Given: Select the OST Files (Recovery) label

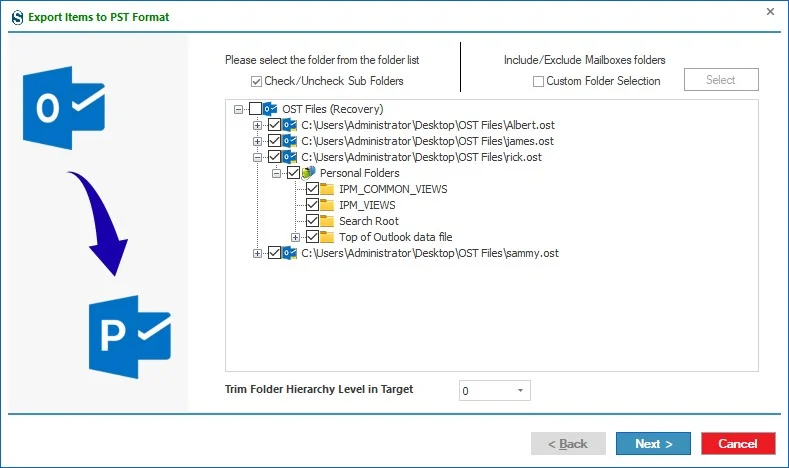Looking at the screenshot, I should (333, 109).
